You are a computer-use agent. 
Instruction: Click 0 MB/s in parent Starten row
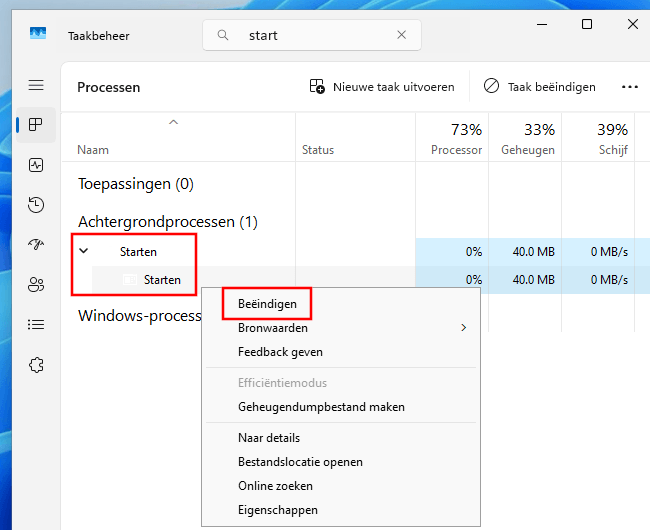point(609,252)
